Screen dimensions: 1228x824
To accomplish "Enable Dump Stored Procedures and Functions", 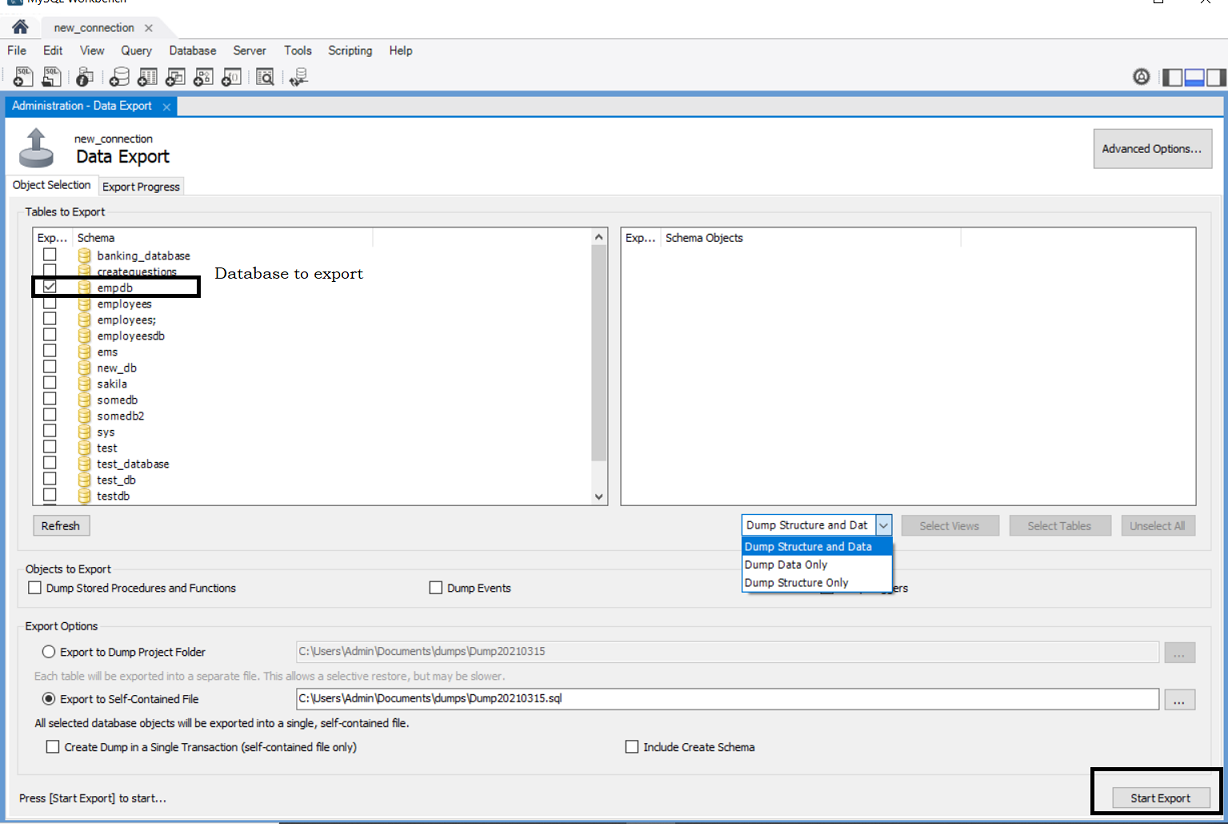I will [36, 588].
